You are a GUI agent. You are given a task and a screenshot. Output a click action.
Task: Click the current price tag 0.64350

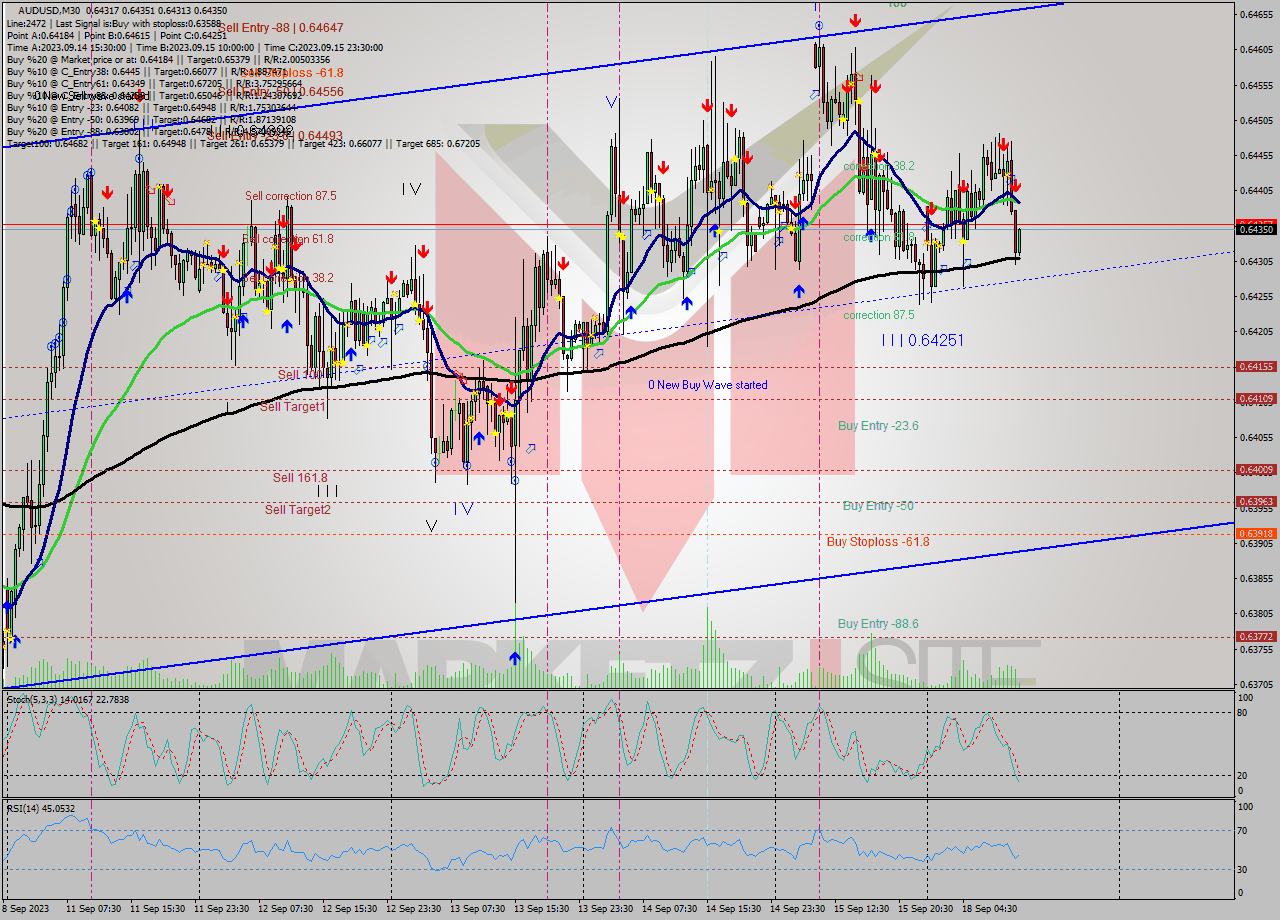pos(1257,229)
